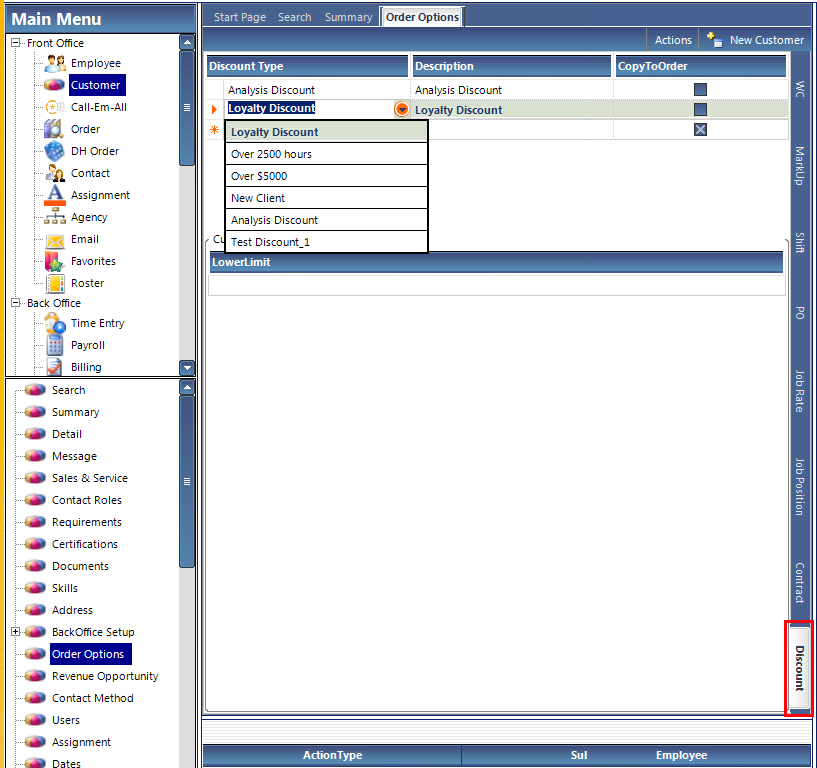Screen dimensions: 817x768
Task: Click the New Customer icon in toolbar
Action: [x=714, y=40]
